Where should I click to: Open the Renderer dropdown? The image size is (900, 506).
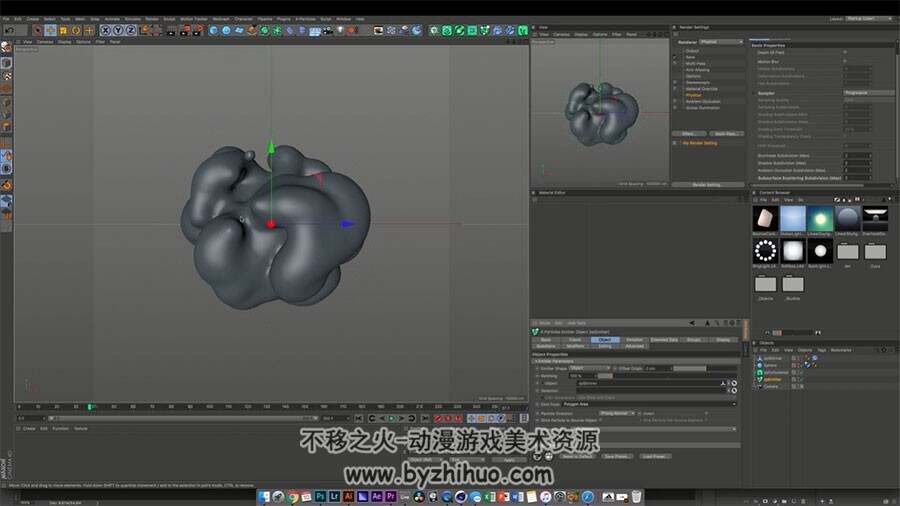721,42
